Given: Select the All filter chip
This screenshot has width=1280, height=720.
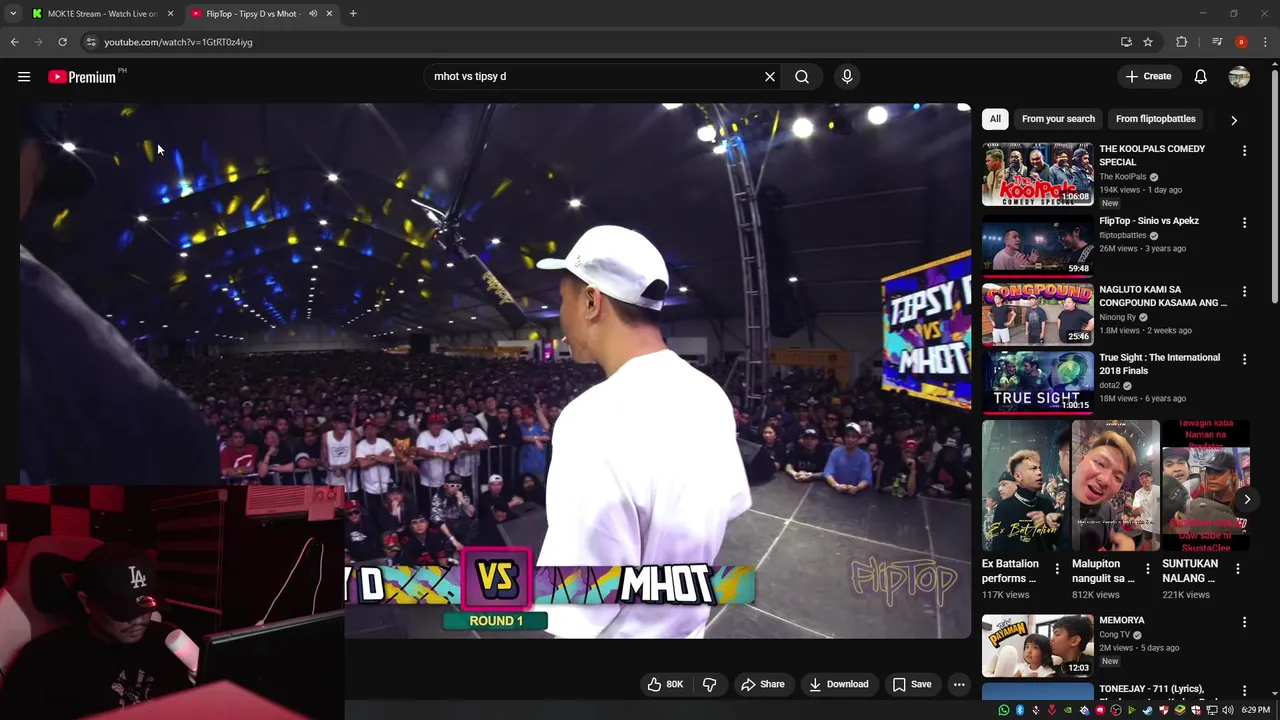Looking at the screenshot, I should pyautogui.click(x=995, y=119).
